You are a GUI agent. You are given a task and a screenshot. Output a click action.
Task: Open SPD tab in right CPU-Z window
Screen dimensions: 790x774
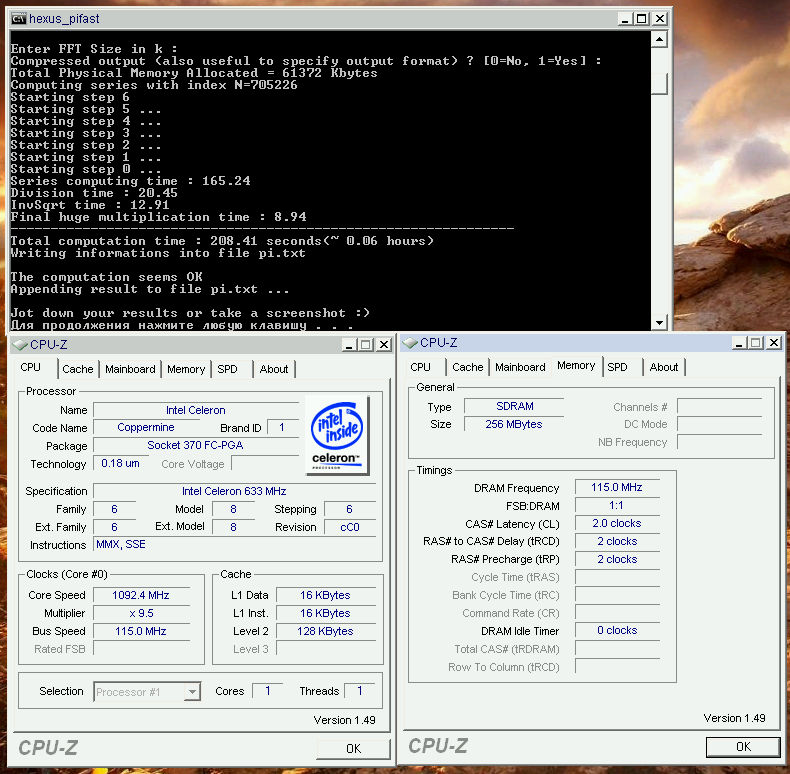[x=617, y=367]
